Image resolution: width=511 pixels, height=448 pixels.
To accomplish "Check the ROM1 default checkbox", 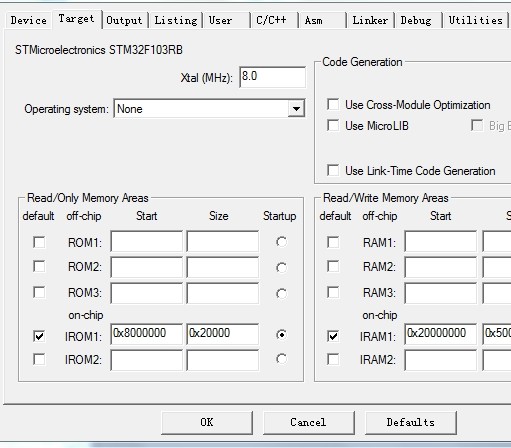I will [39, 242].
